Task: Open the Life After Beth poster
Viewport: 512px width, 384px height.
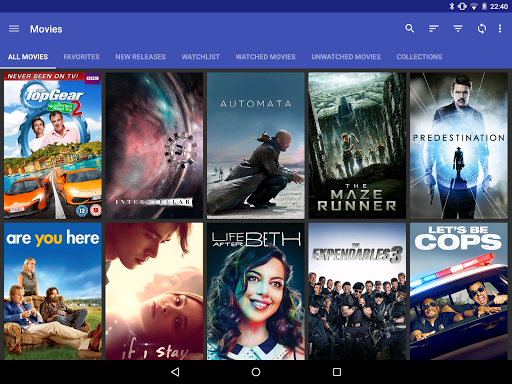Action: 256,291
